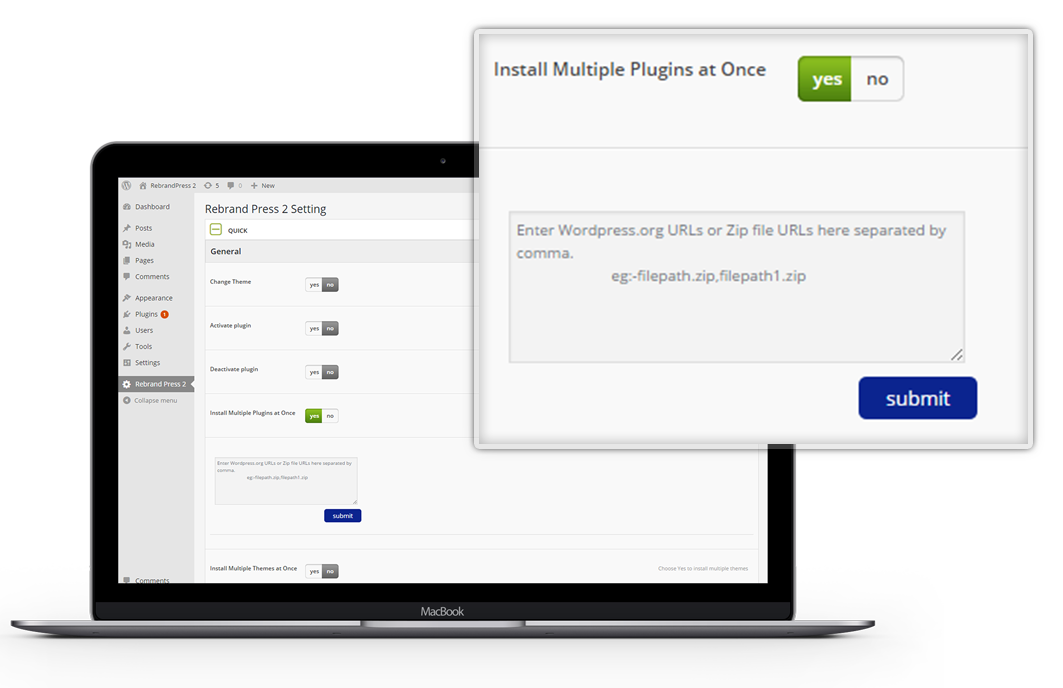The height and width of the screenshot is (688, 1063).
Task: Click the Change Theme label
Action: pos(230,281)
